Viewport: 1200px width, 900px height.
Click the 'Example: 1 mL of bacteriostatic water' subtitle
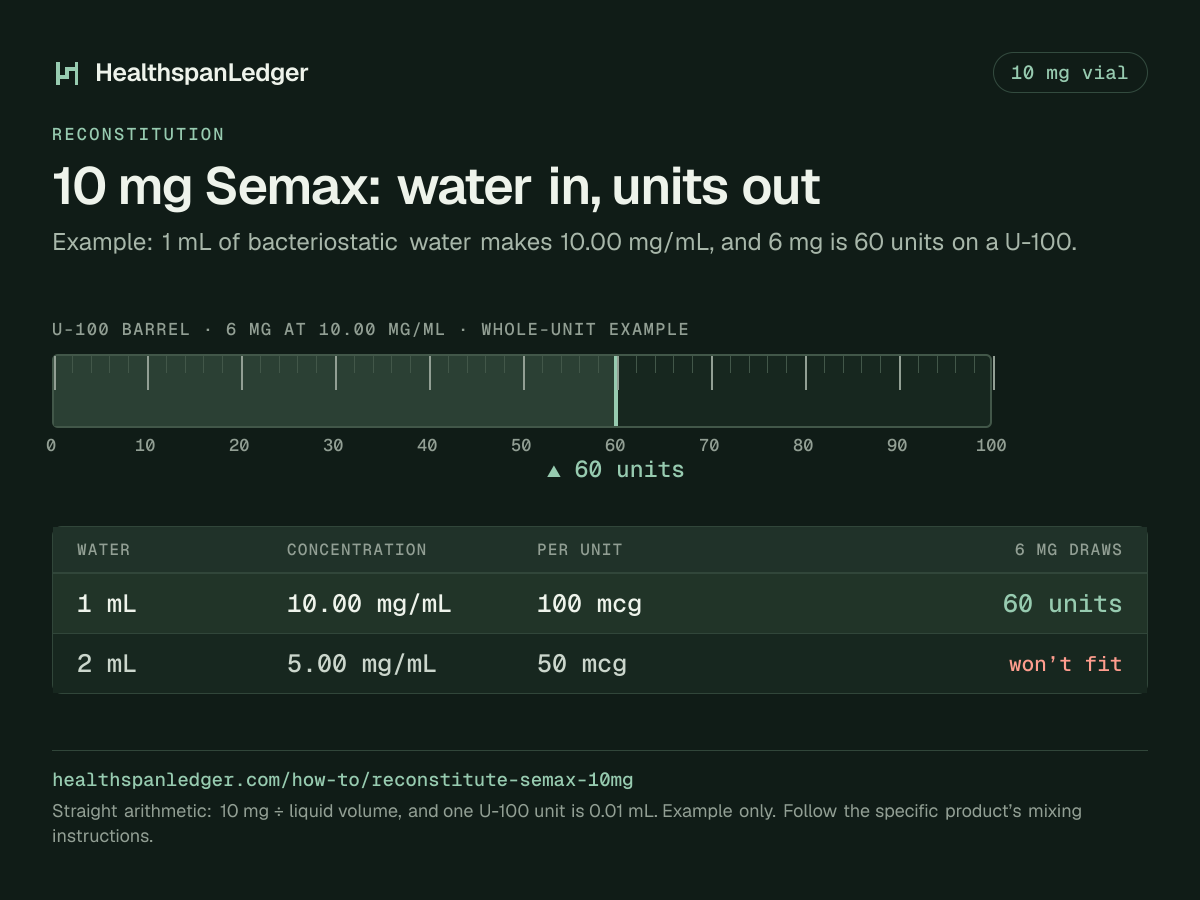point(564,243)
